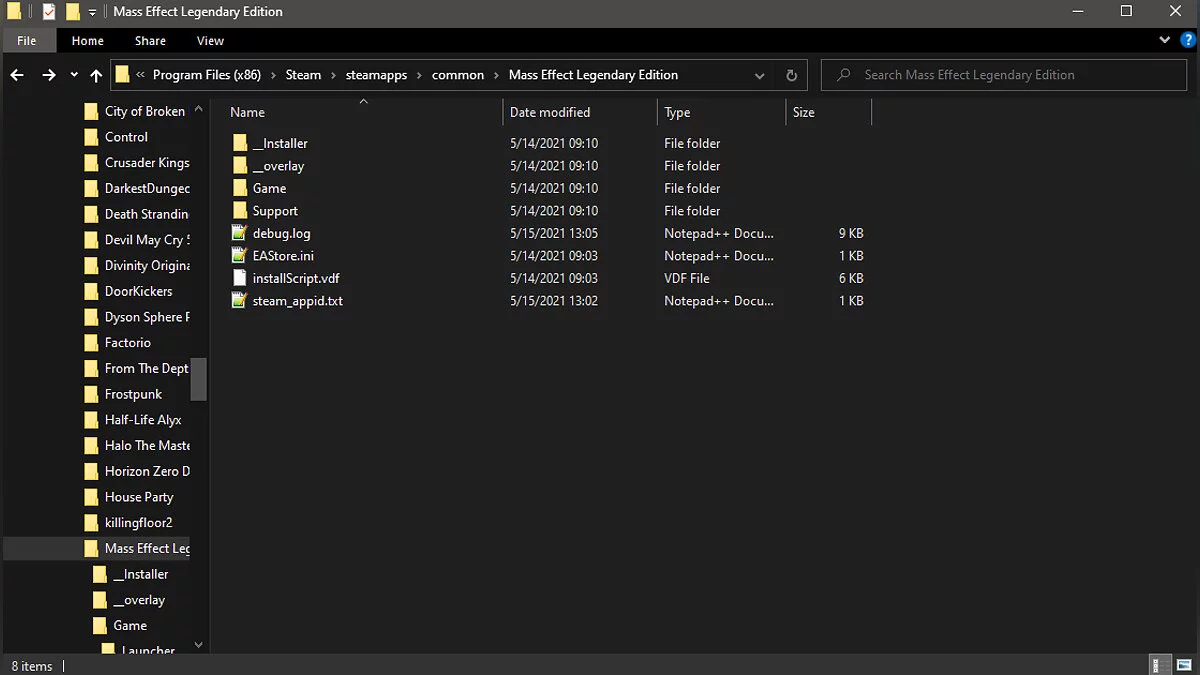Refresh the current folder view
The image size is (1200, 675).
[791, 75]
